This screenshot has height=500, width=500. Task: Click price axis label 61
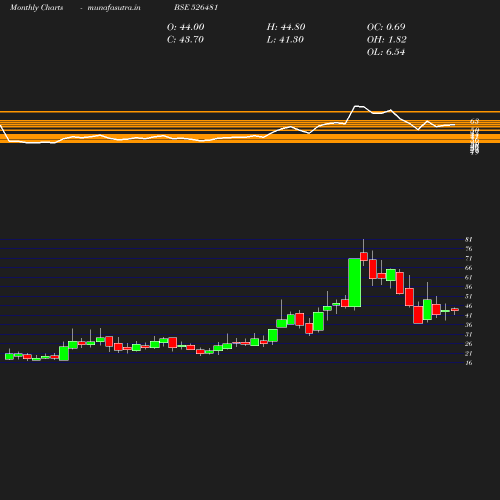[x=469, y=277]
